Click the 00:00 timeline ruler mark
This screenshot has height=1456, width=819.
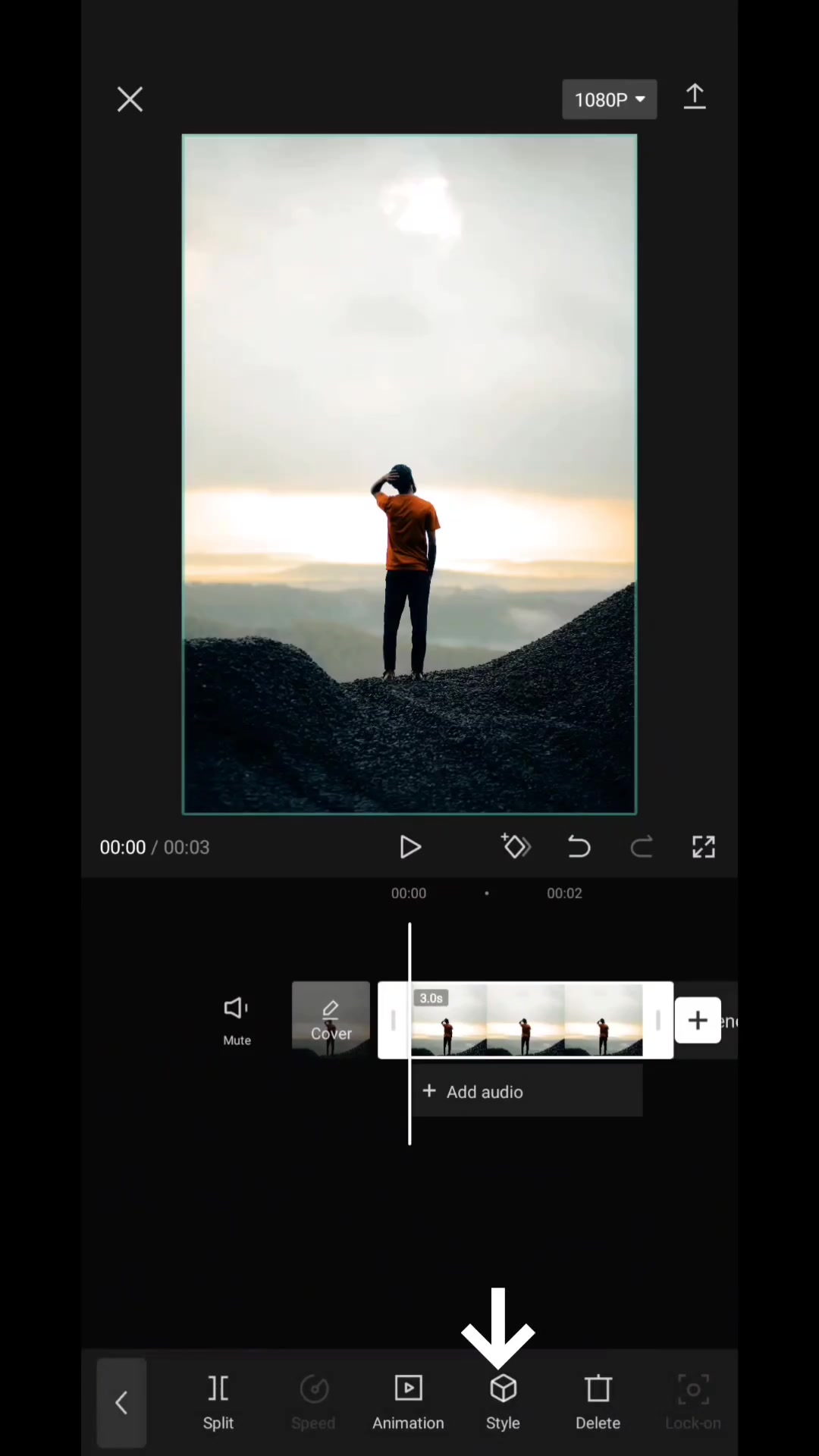409,893
